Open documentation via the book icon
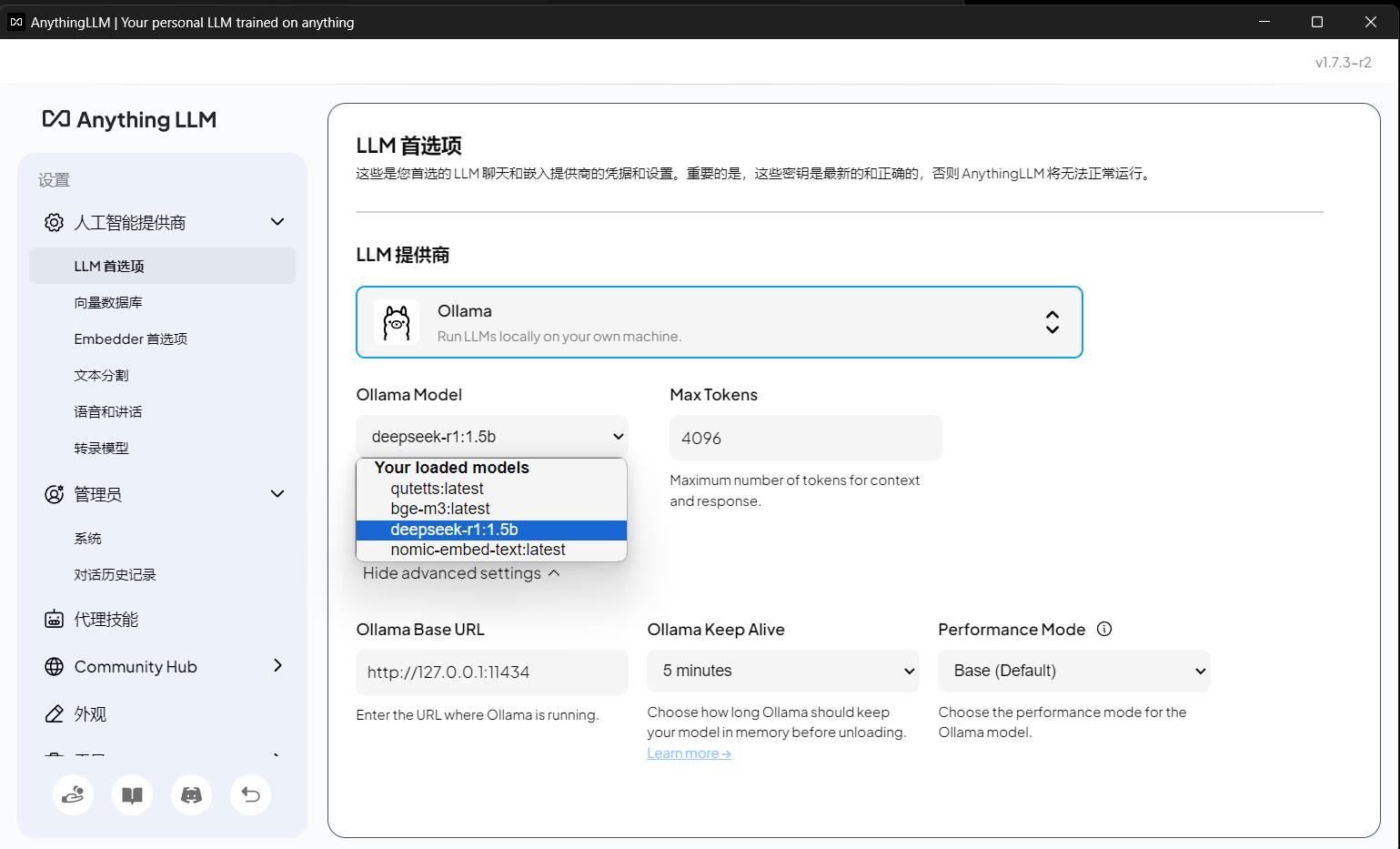 pyautogui.click(x=132, y=795)
